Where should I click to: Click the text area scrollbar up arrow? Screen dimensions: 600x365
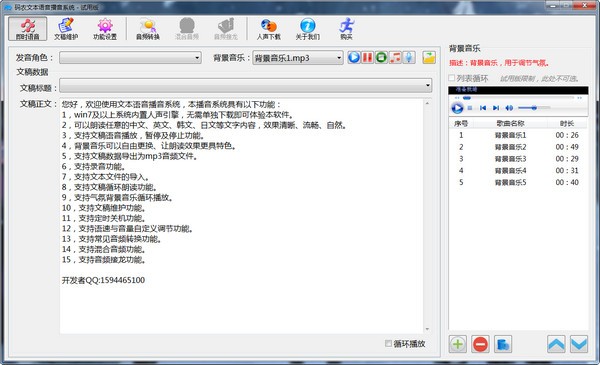[427, 103]
